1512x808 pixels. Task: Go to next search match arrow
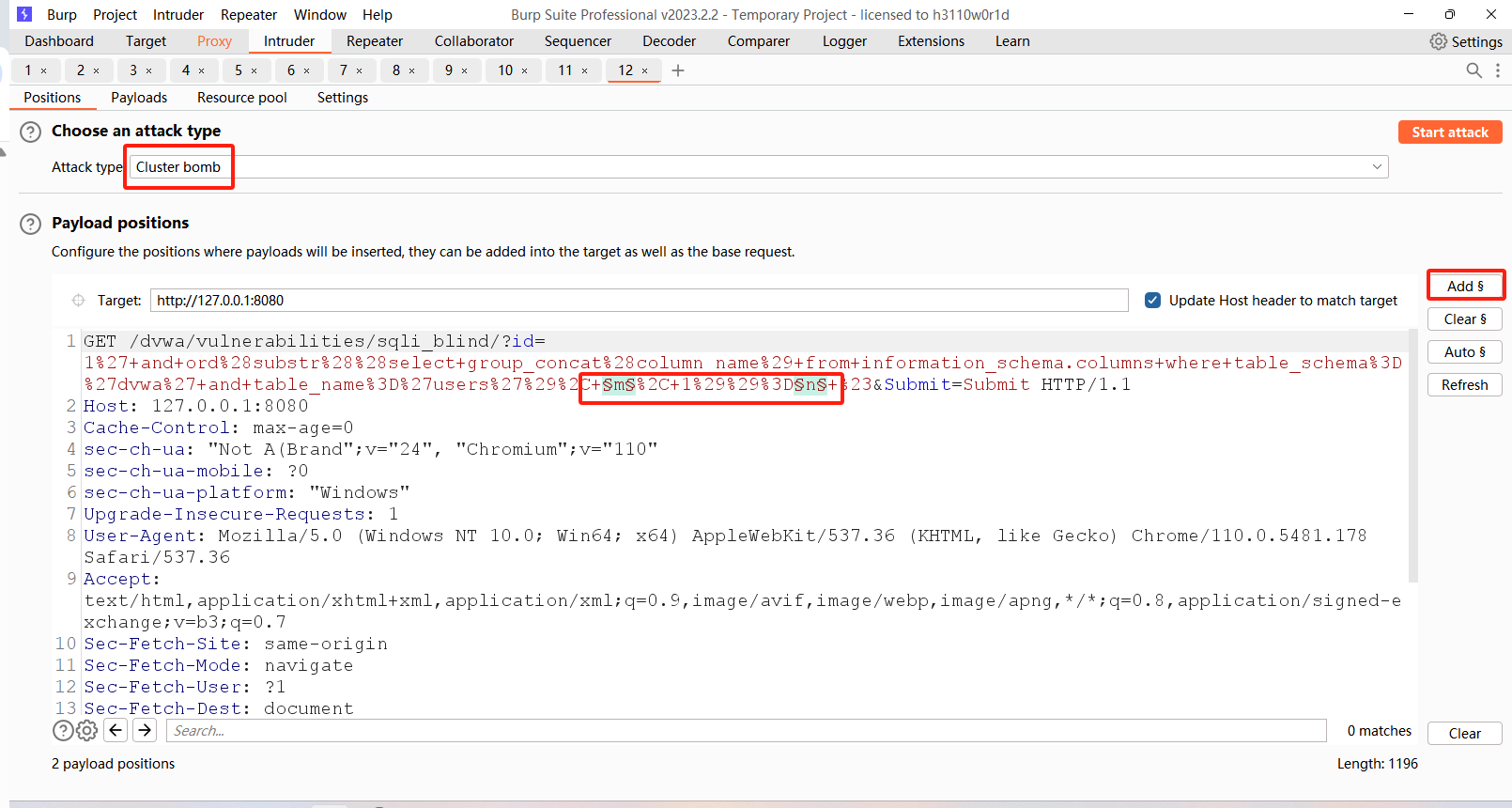pyautogui.click(x=145, y=730)
